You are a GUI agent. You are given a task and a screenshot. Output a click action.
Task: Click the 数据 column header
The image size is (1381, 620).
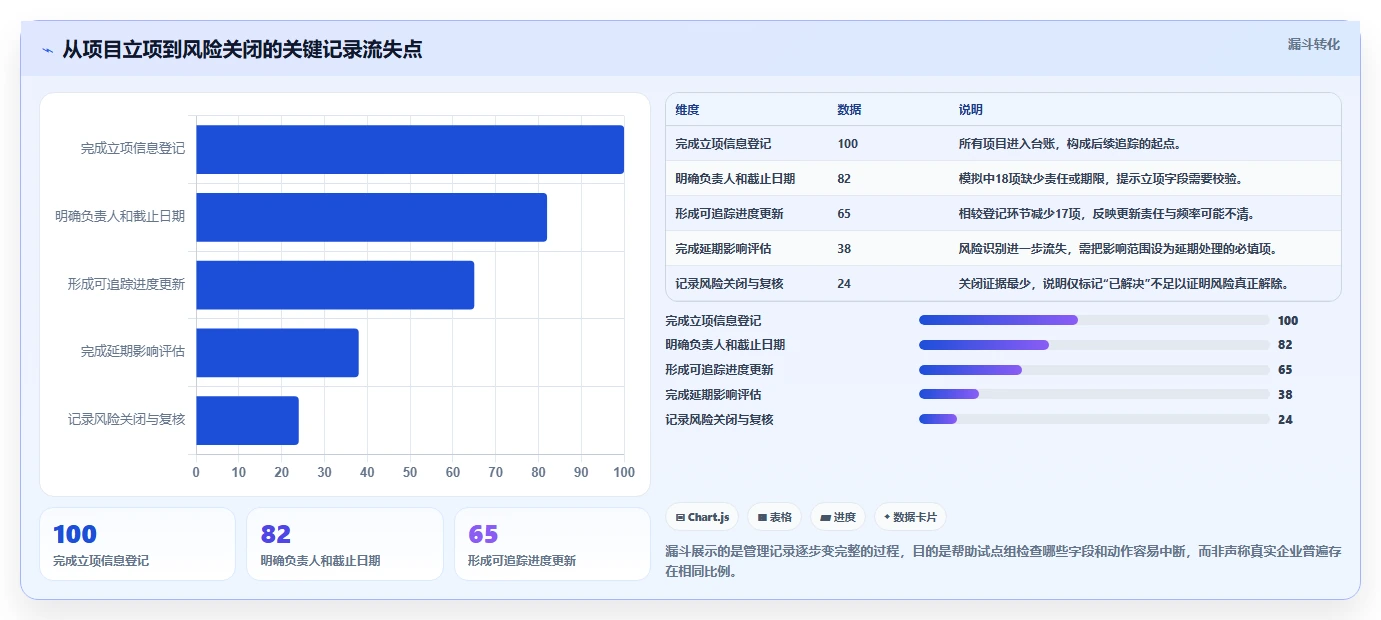click(849, 110)
